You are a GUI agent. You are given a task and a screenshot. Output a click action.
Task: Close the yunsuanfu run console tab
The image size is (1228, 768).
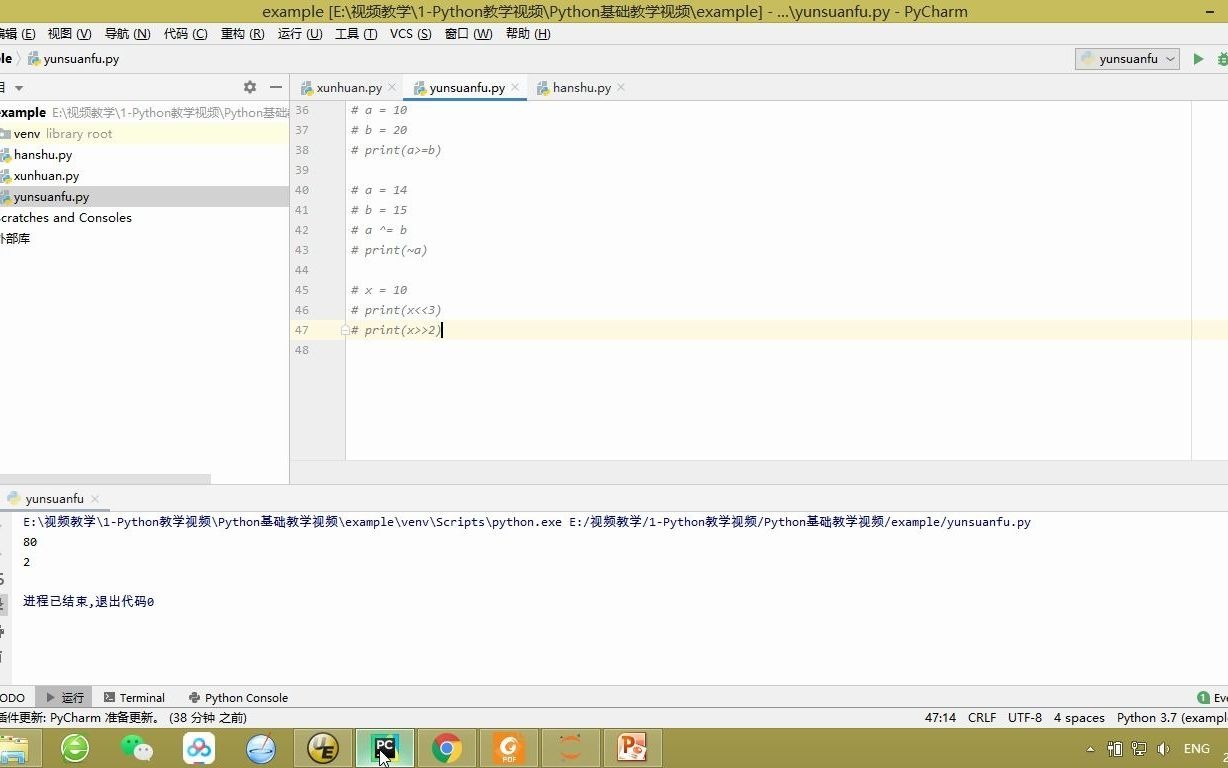[94, 498]
